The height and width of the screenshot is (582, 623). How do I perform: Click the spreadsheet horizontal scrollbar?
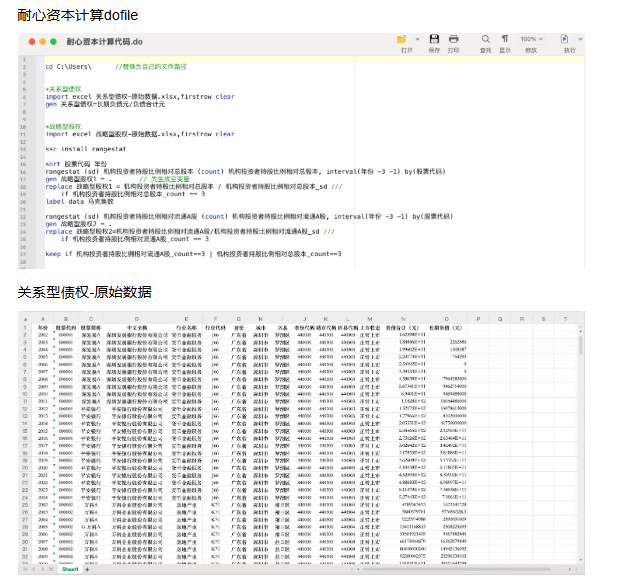[x=456, y=569]
